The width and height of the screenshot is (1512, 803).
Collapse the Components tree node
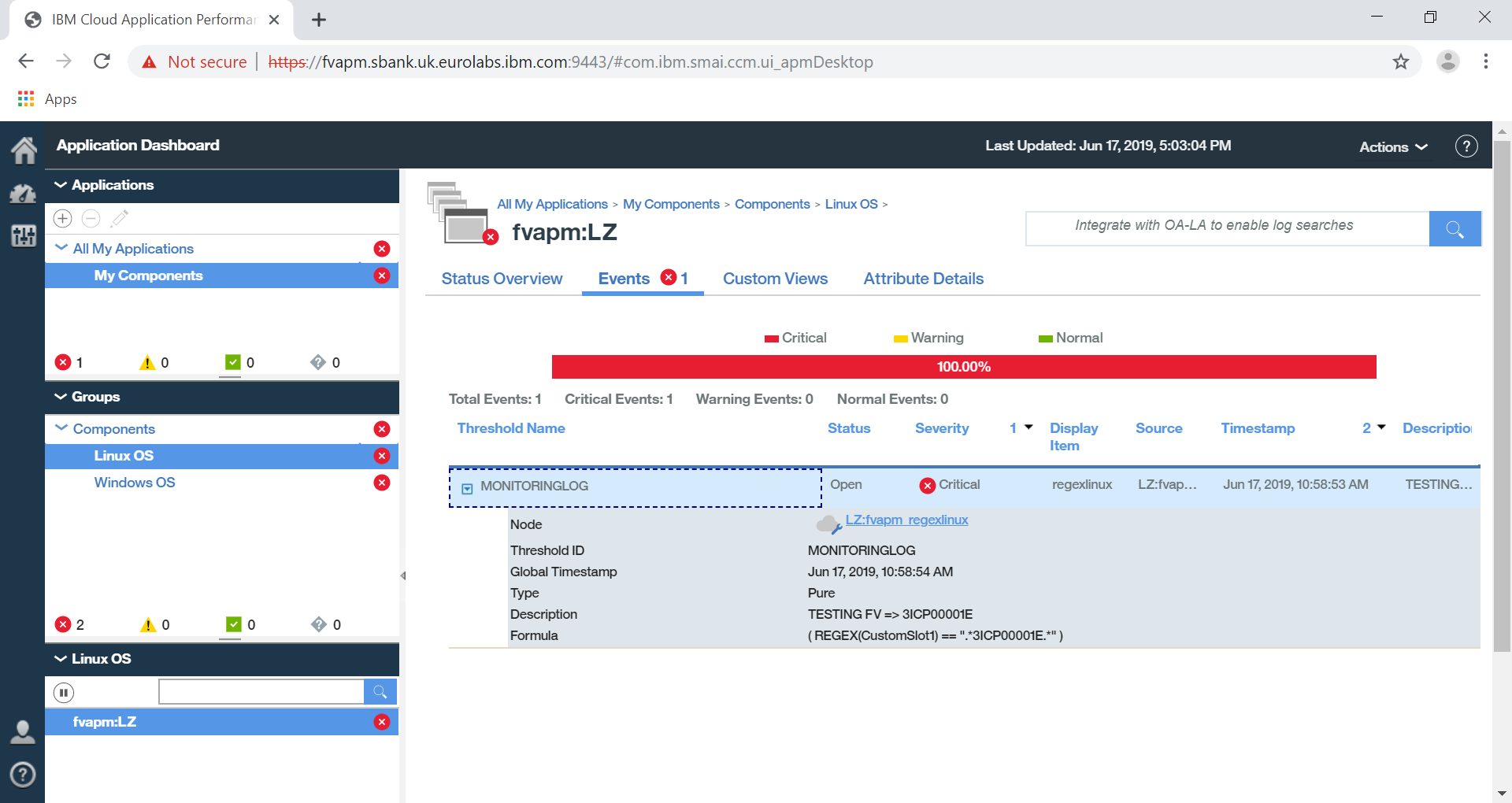click(61, 428)
